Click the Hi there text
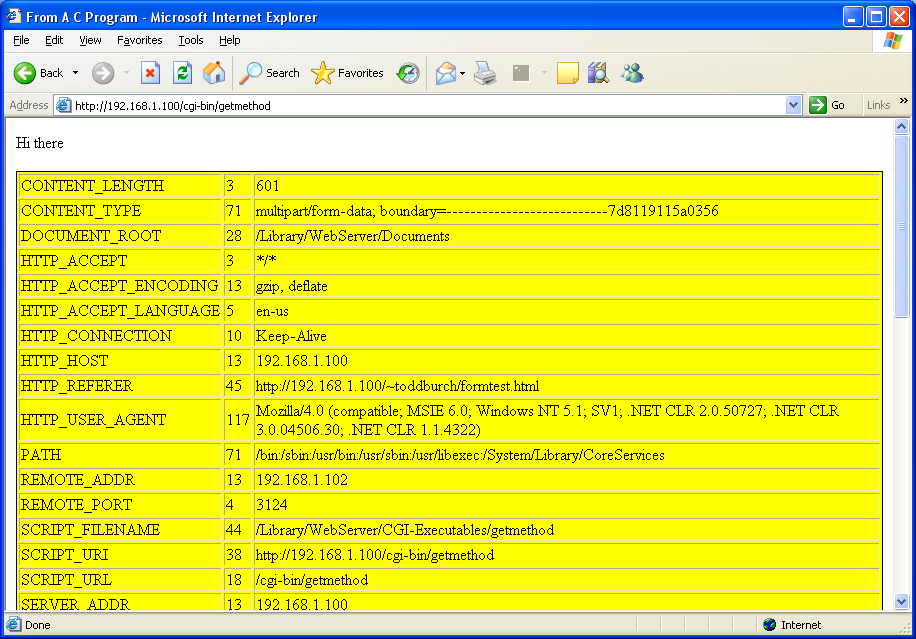This screenshot has width=916, height=639. 40,143
